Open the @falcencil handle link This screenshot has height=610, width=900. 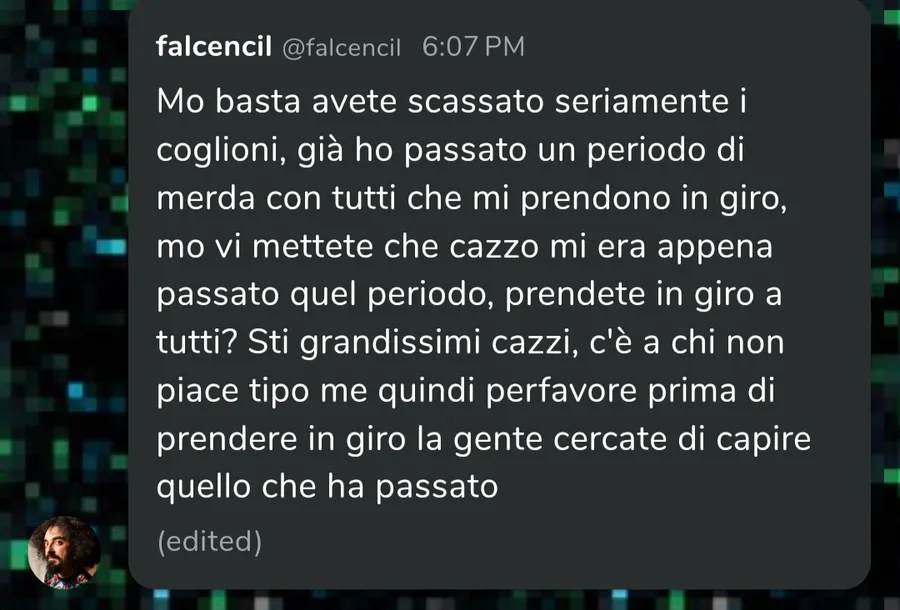point(342,48)
